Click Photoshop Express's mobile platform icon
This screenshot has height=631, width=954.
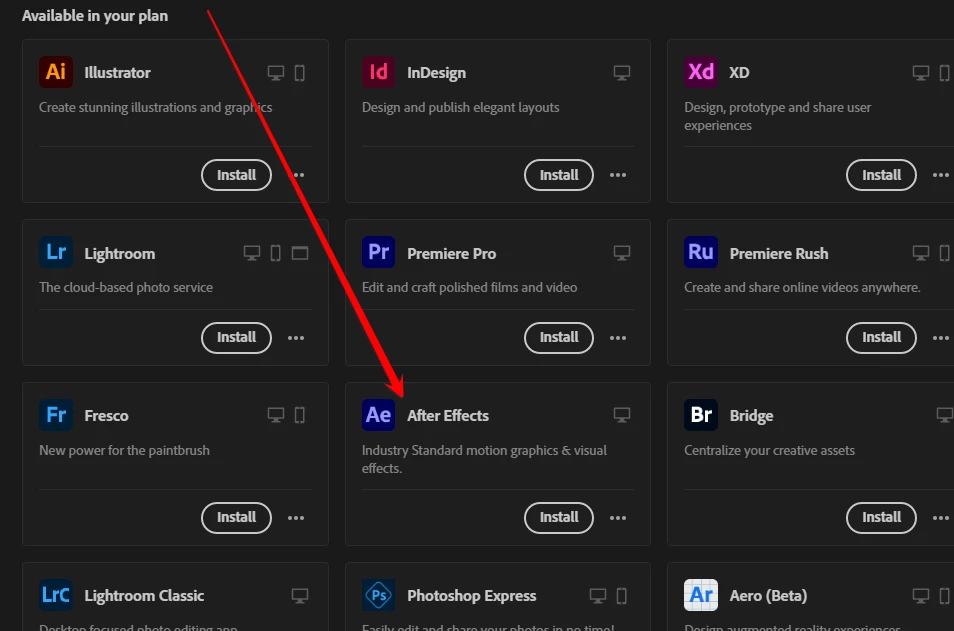[621, 596]
